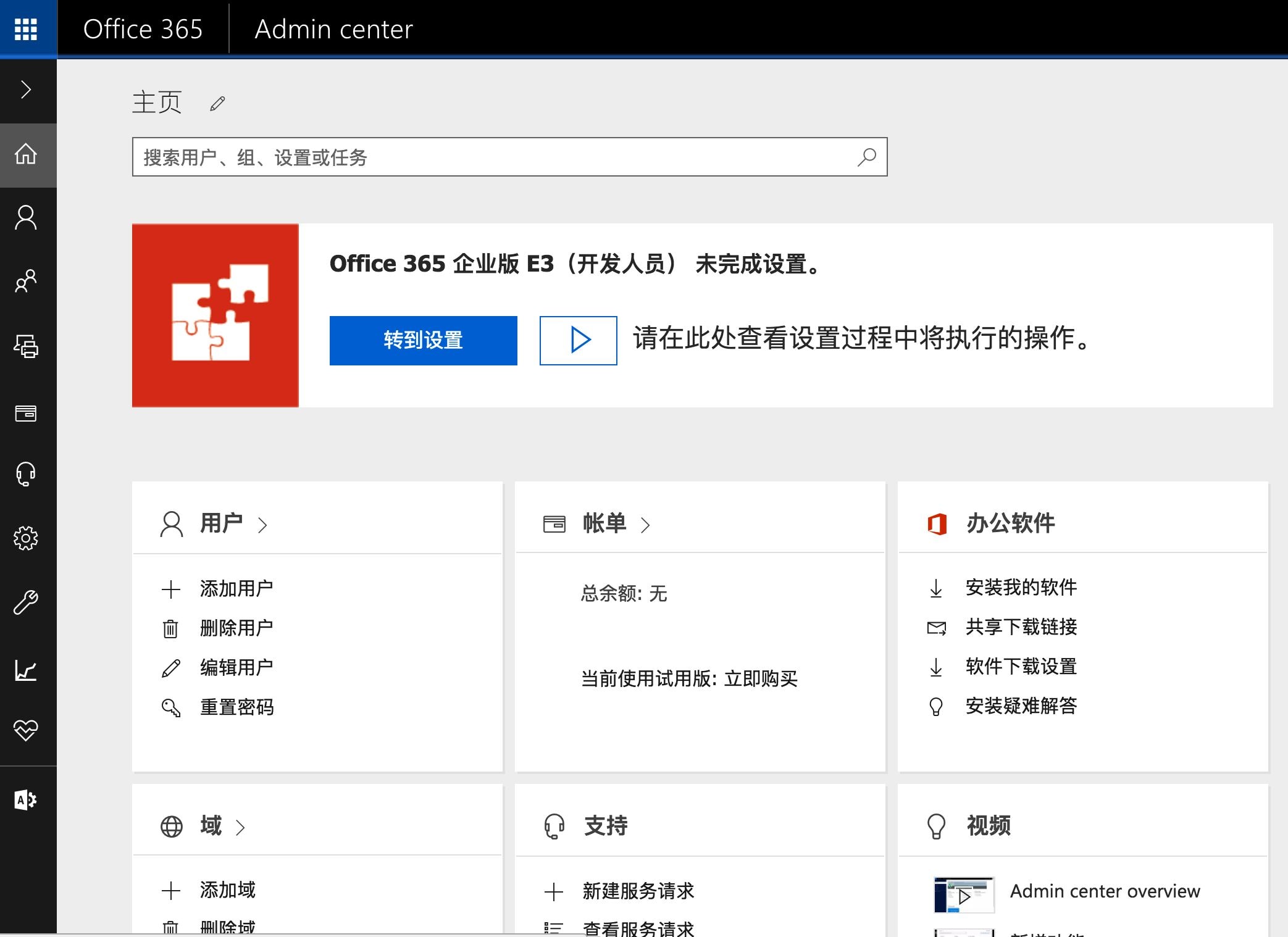1288x937 pixels.
Task: Click 共享下载链接
Action: 1021,627
